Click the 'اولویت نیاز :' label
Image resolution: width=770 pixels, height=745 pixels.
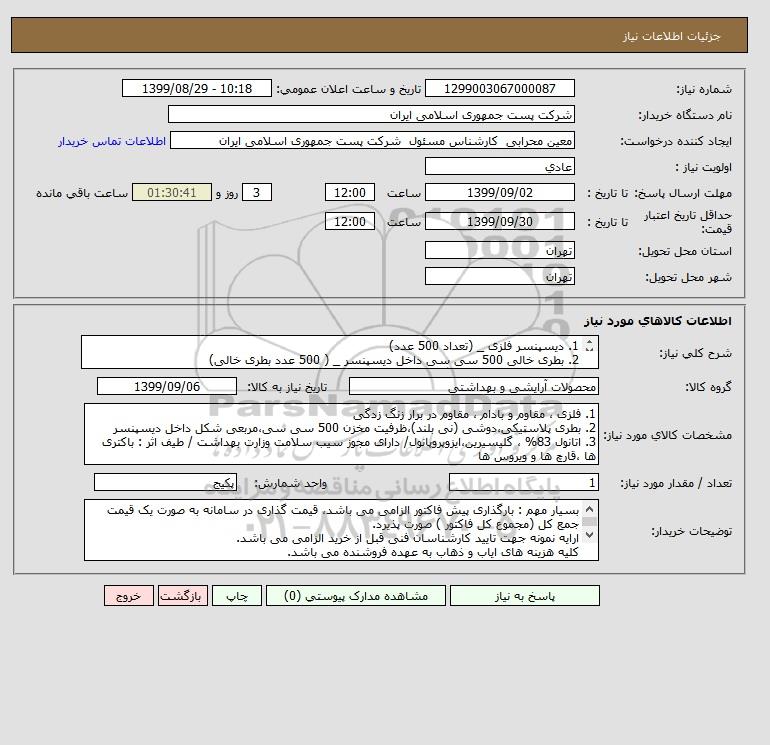[x=704, y=167]
